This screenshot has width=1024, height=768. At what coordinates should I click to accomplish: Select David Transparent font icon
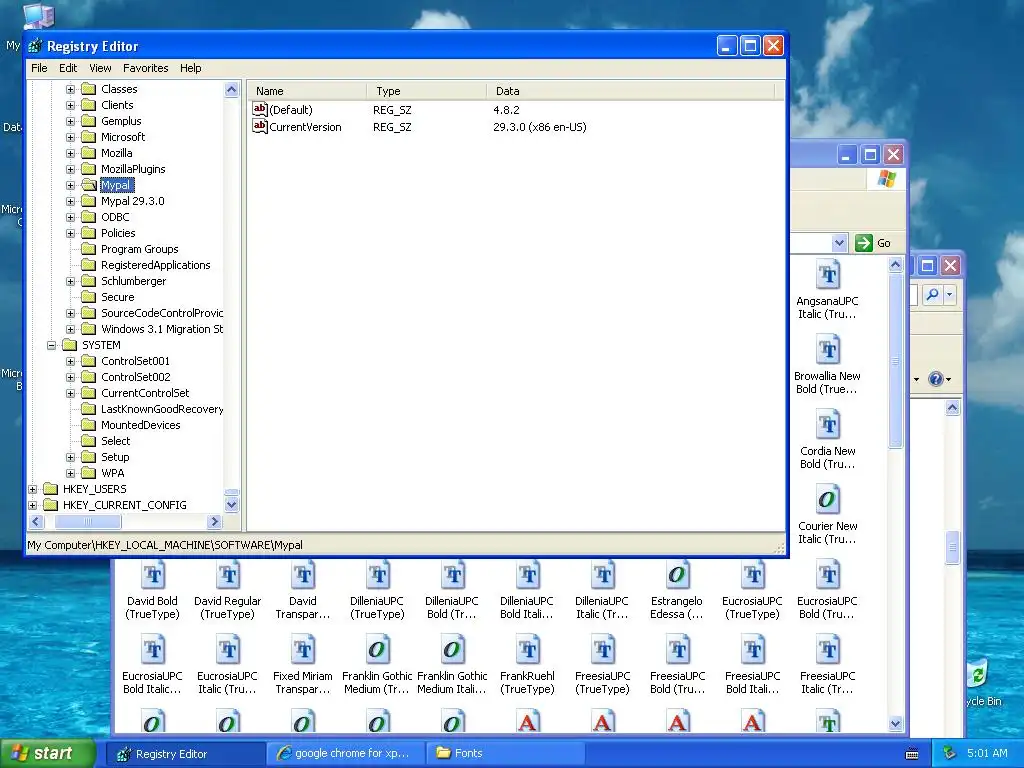pos(302,575)
